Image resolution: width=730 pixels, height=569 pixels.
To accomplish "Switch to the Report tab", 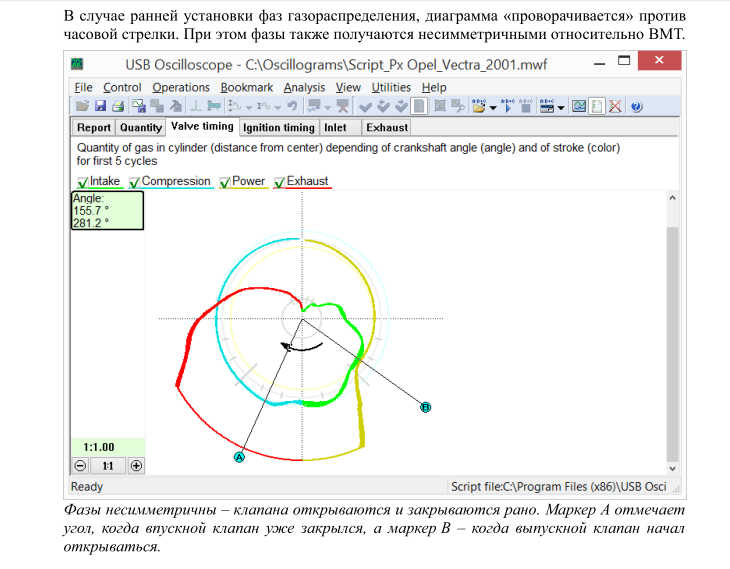I will tap(94, 128).
